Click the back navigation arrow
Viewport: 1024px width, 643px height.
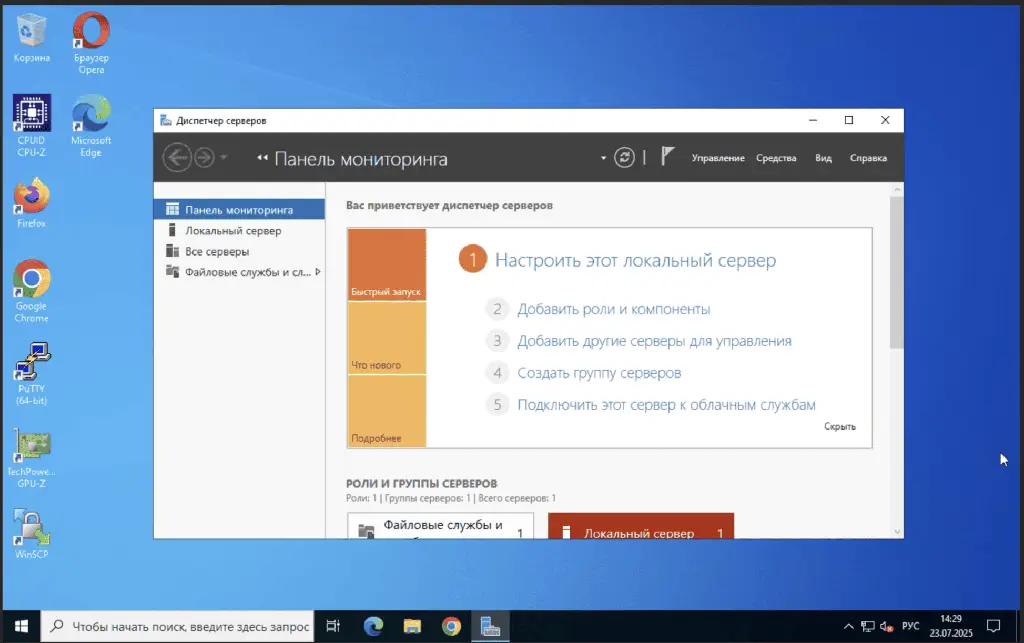[x=177, y=158]
